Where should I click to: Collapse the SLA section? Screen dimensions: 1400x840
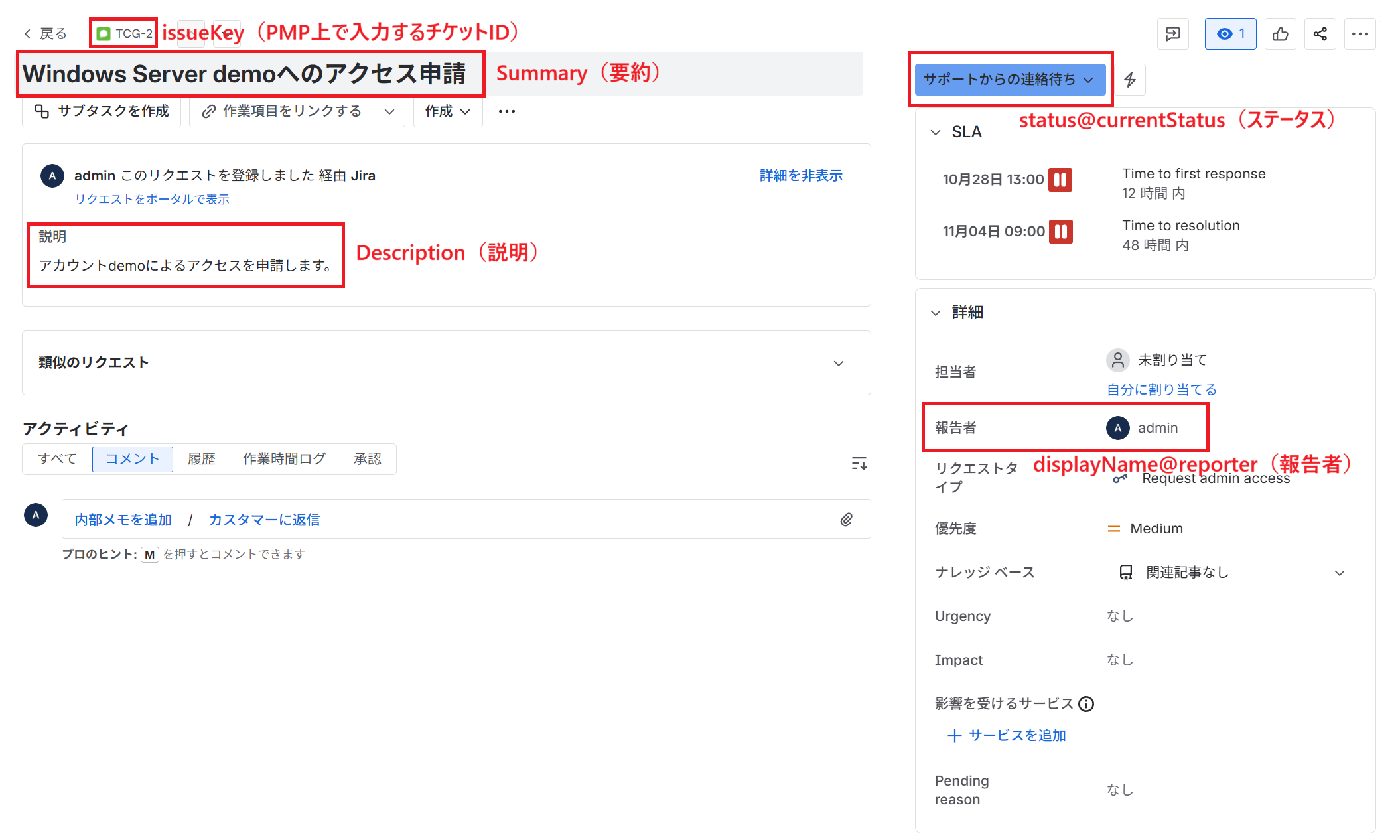click(936, 132)
